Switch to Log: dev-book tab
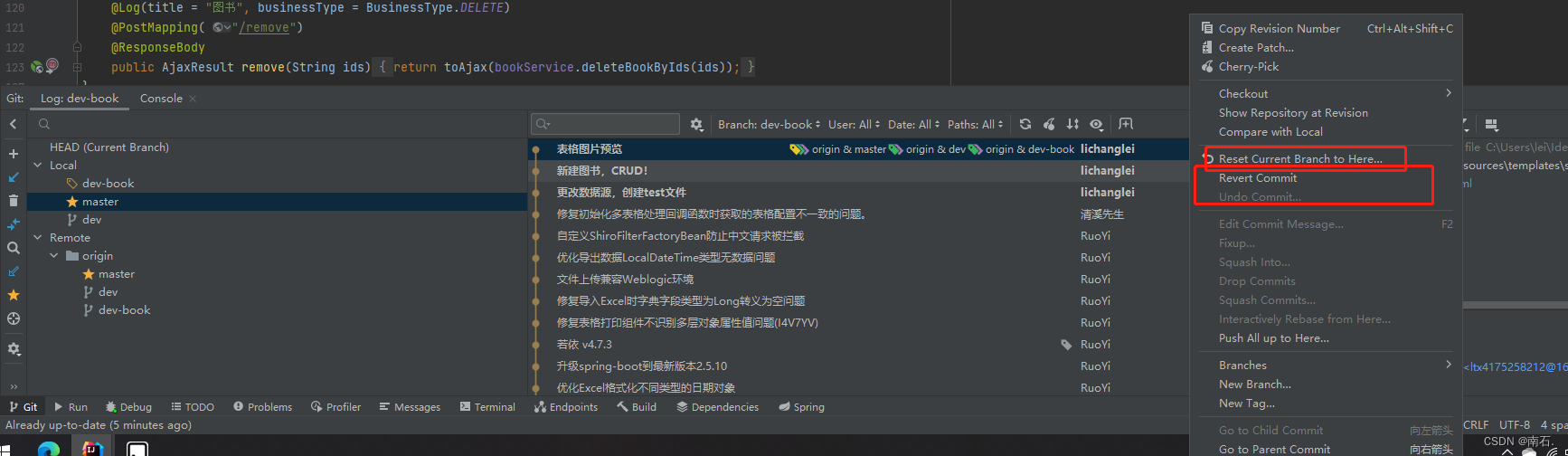 click(x=80, y=99)
